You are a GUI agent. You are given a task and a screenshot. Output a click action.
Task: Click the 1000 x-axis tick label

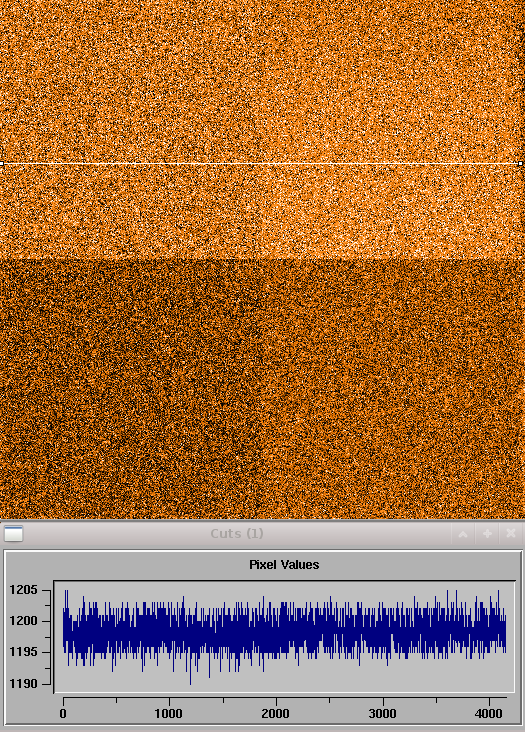(x=169, y=714)
